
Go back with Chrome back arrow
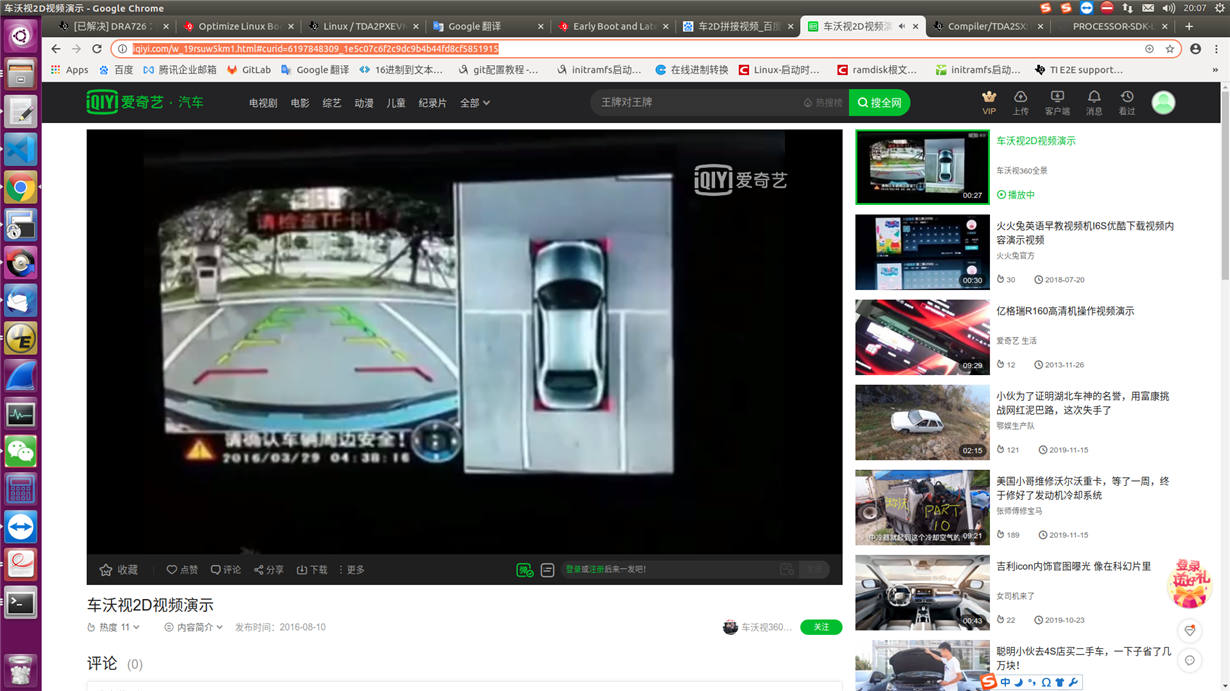pos(56,48)
